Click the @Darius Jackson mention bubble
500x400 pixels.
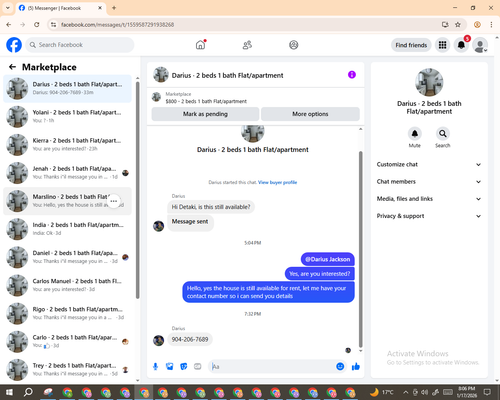click(328, 259)
